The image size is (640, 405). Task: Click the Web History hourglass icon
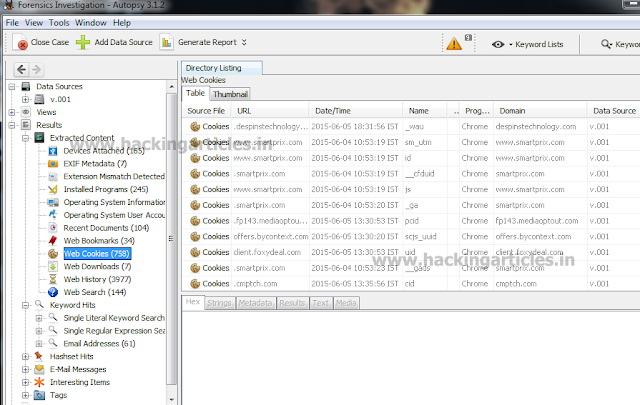pyautogui.click(x=53, y=279)
